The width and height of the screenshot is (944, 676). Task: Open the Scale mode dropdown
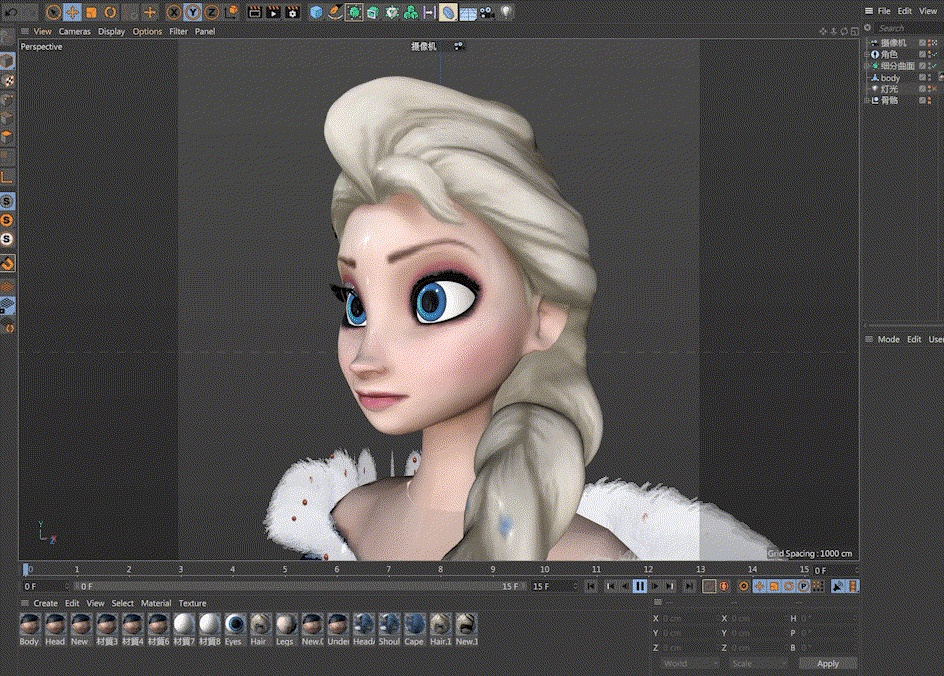pyautogui.click(x=757, y=663)
